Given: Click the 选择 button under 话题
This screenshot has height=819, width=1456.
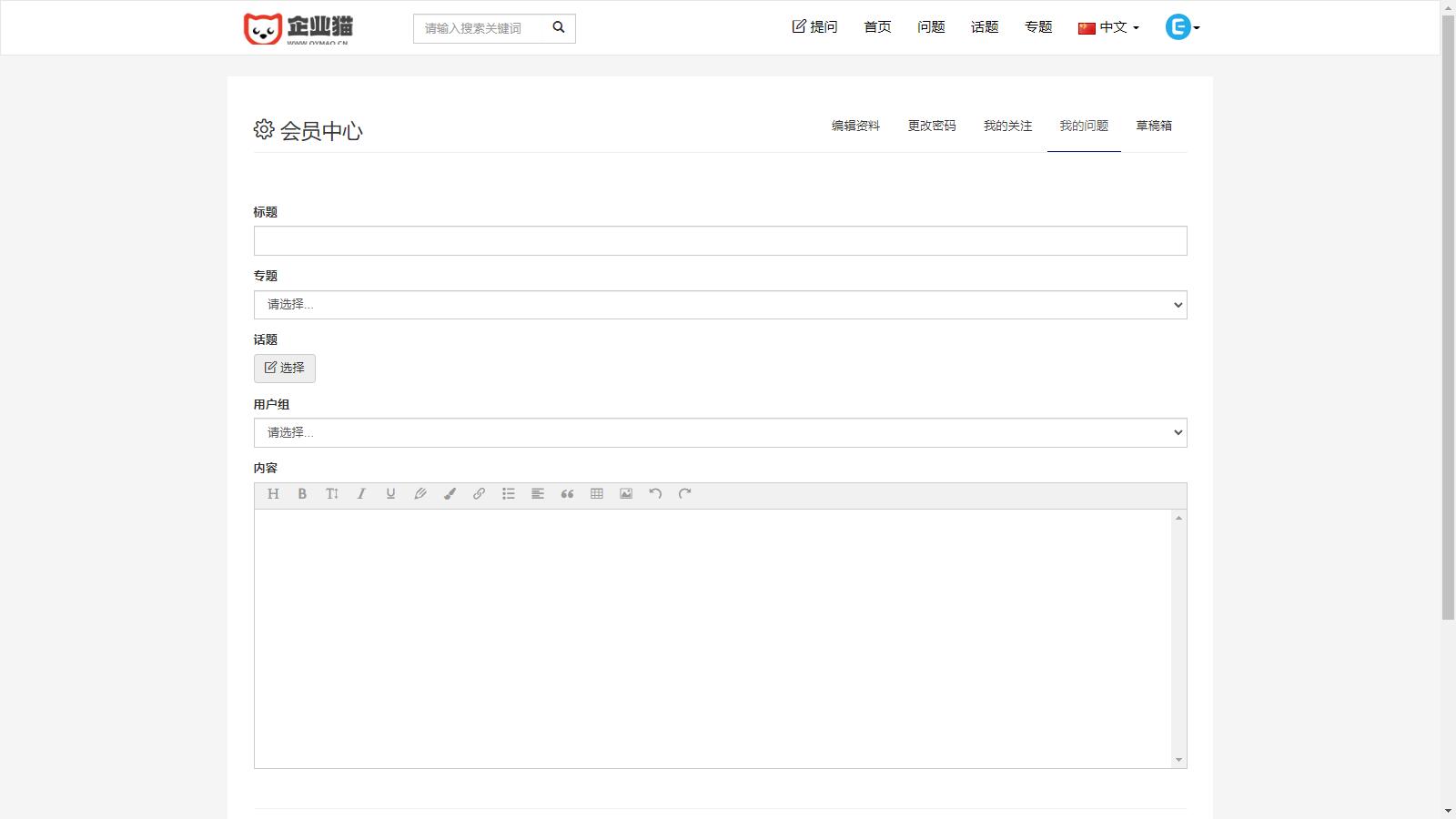Looking at the screenshot, I should tap(284, 368).
